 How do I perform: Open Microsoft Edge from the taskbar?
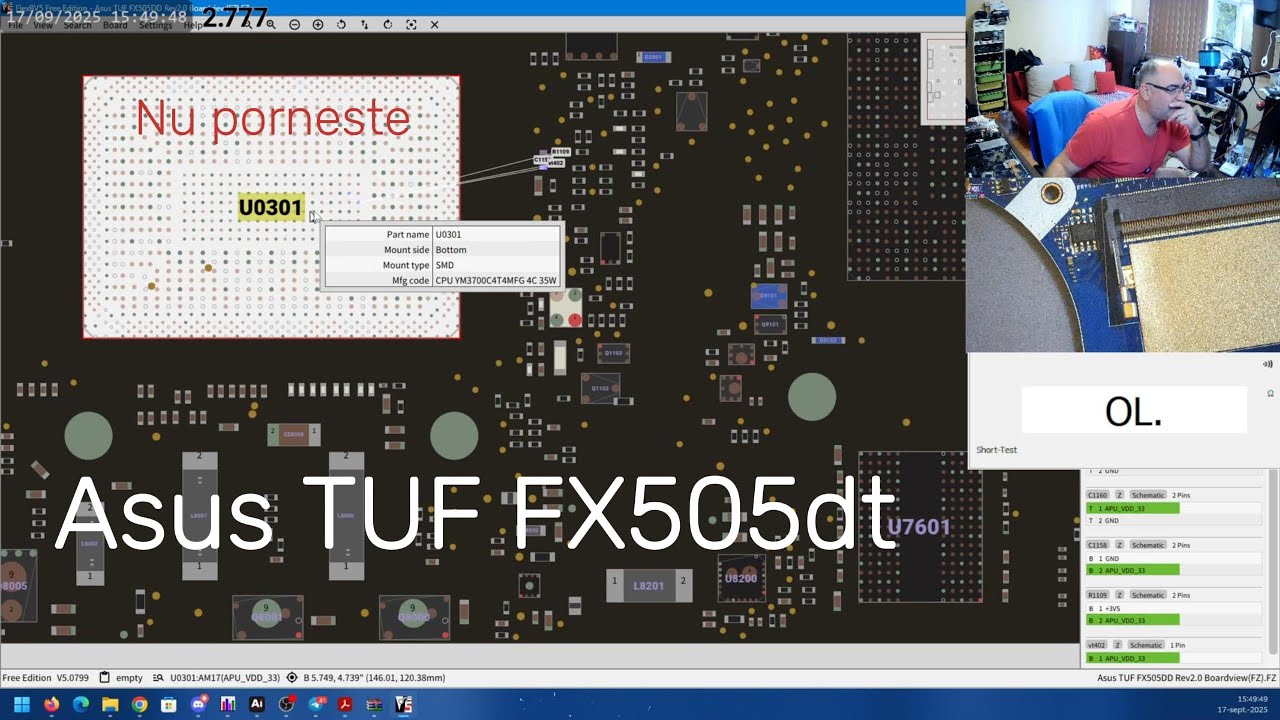coord(81,704)
